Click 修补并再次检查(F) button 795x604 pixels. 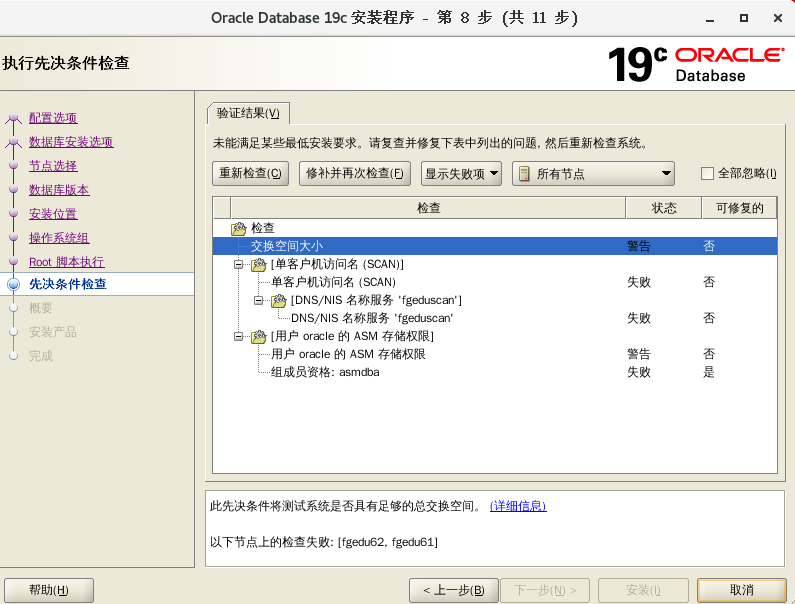click(x=354, y=173)
